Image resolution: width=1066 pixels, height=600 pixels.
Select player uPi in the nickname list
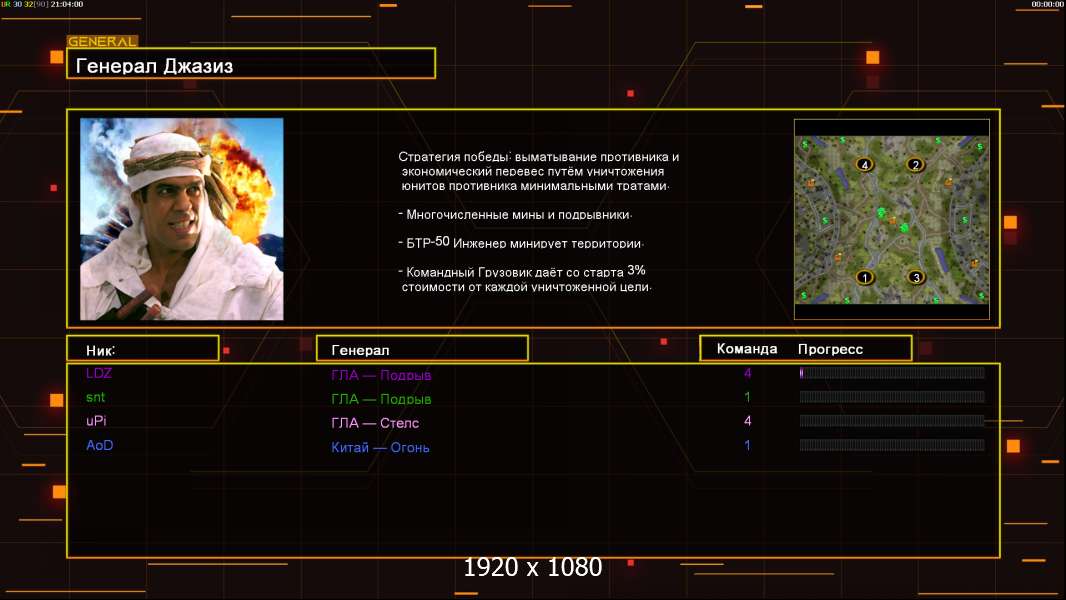pos(96,421)
